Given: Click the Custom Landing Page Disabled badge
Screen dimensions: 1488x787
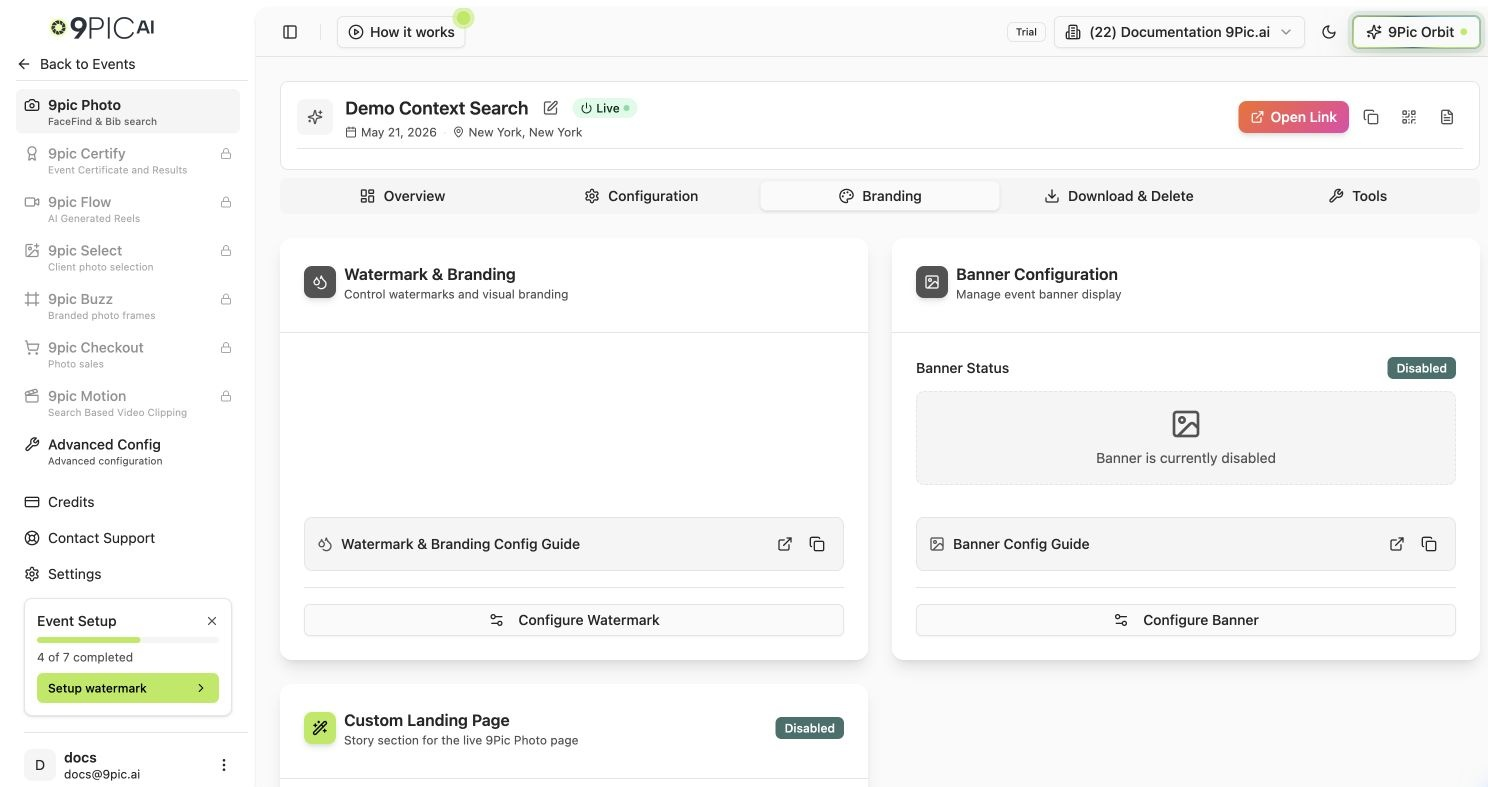Looking at the screenshot, I should coord(809,728).
